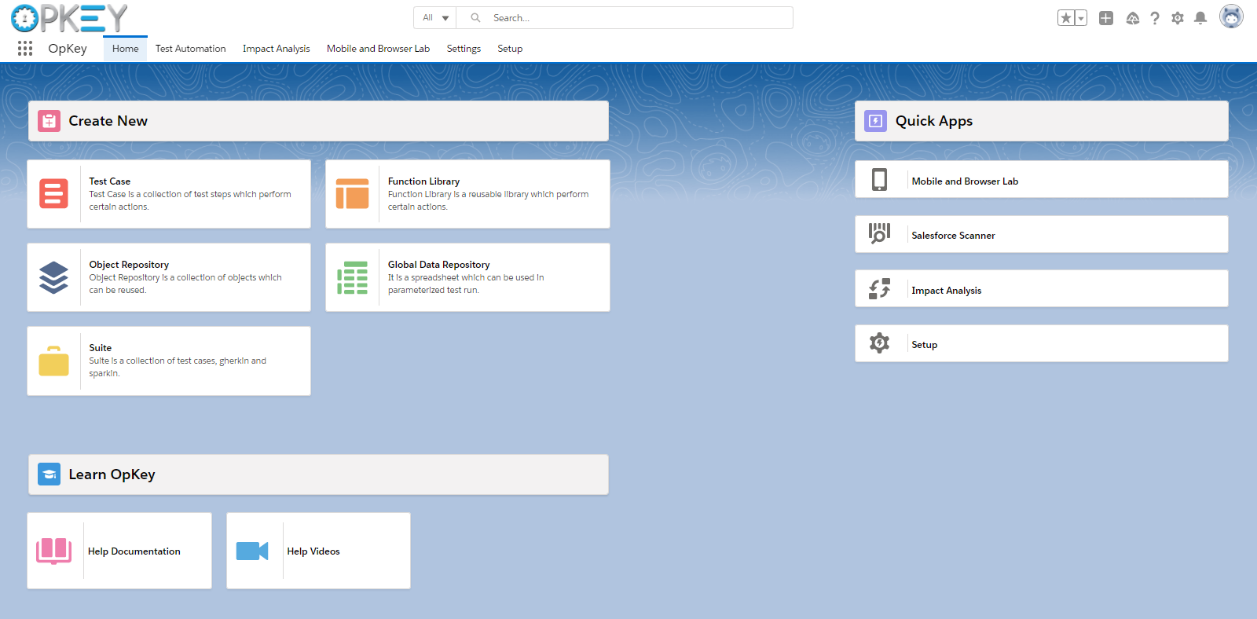Open Mobile and Browser Lab quick app
Viewport: 1257px width, 619px height.
coord(965,181)
